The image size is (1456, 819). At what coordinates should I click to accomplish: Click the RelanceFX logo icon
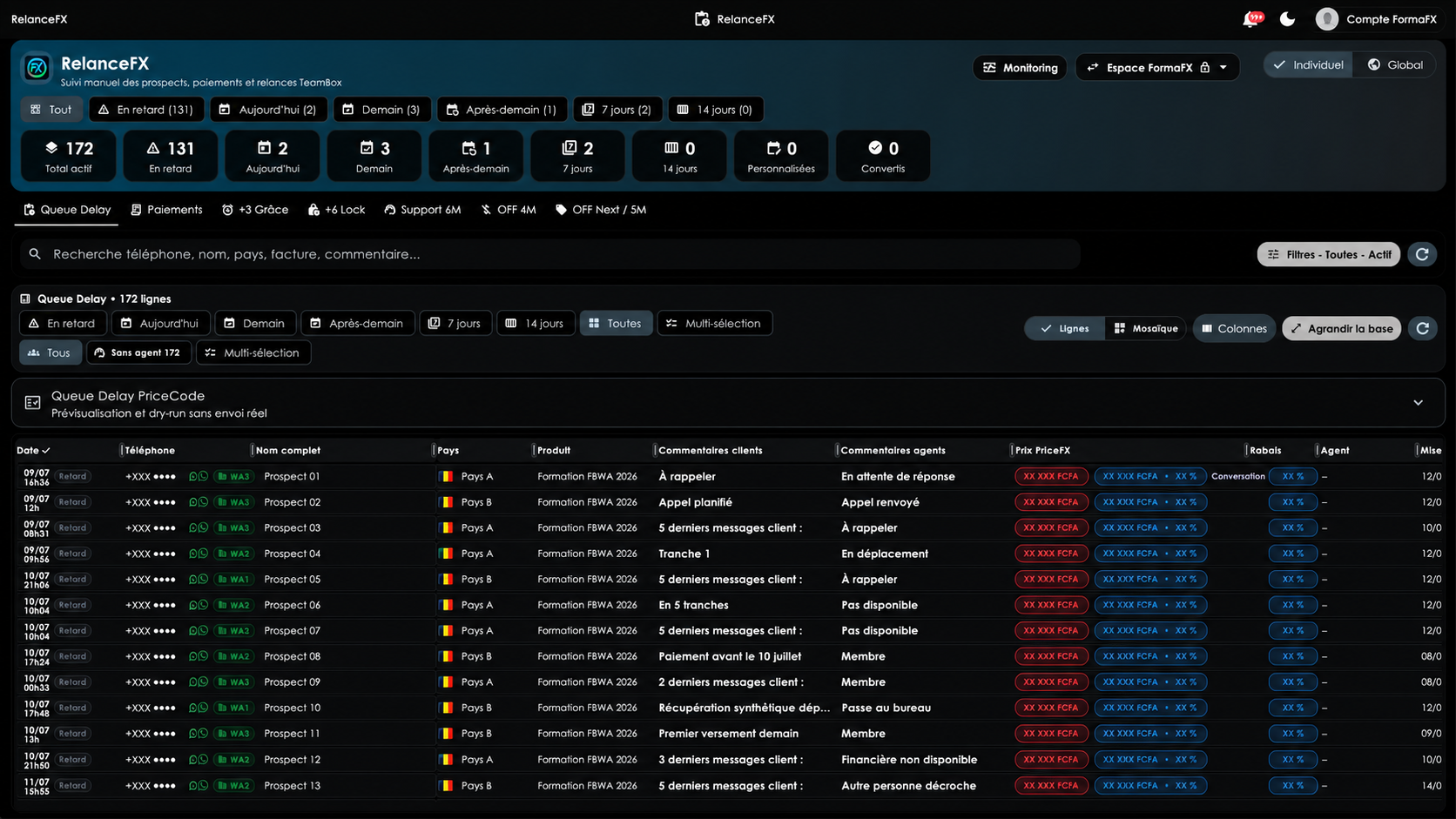(x=37, y=67)
